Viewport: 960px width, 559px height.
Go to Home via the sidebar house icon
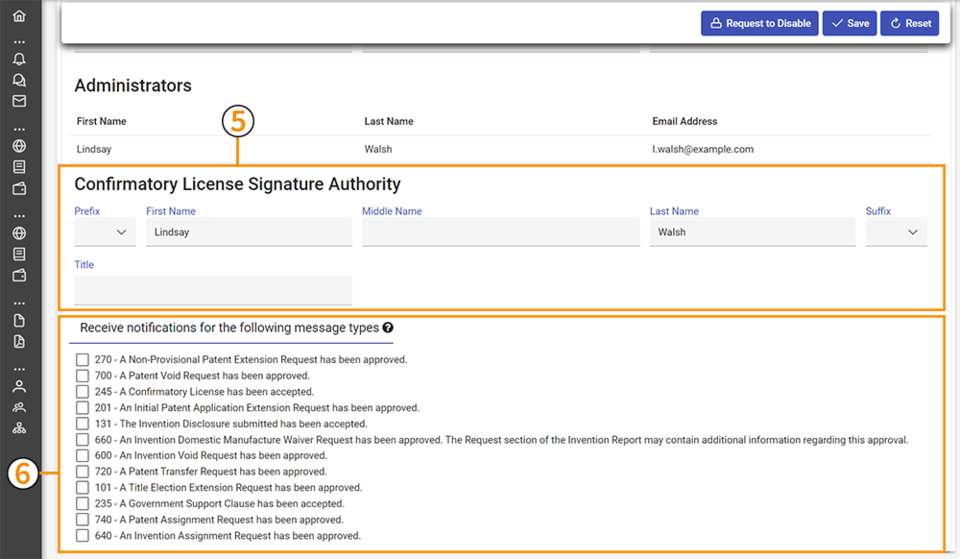[19, 16]
